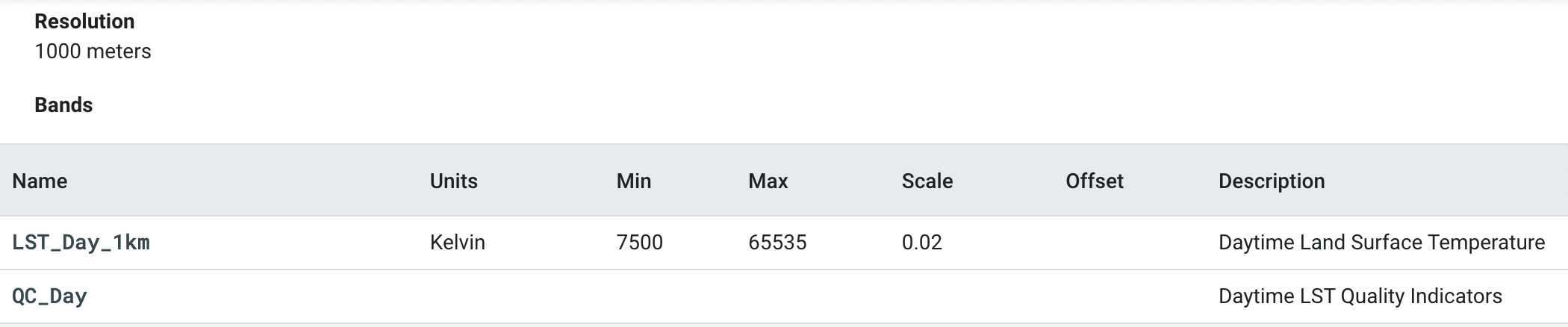Click the QC_Day band name

point(49,296)
